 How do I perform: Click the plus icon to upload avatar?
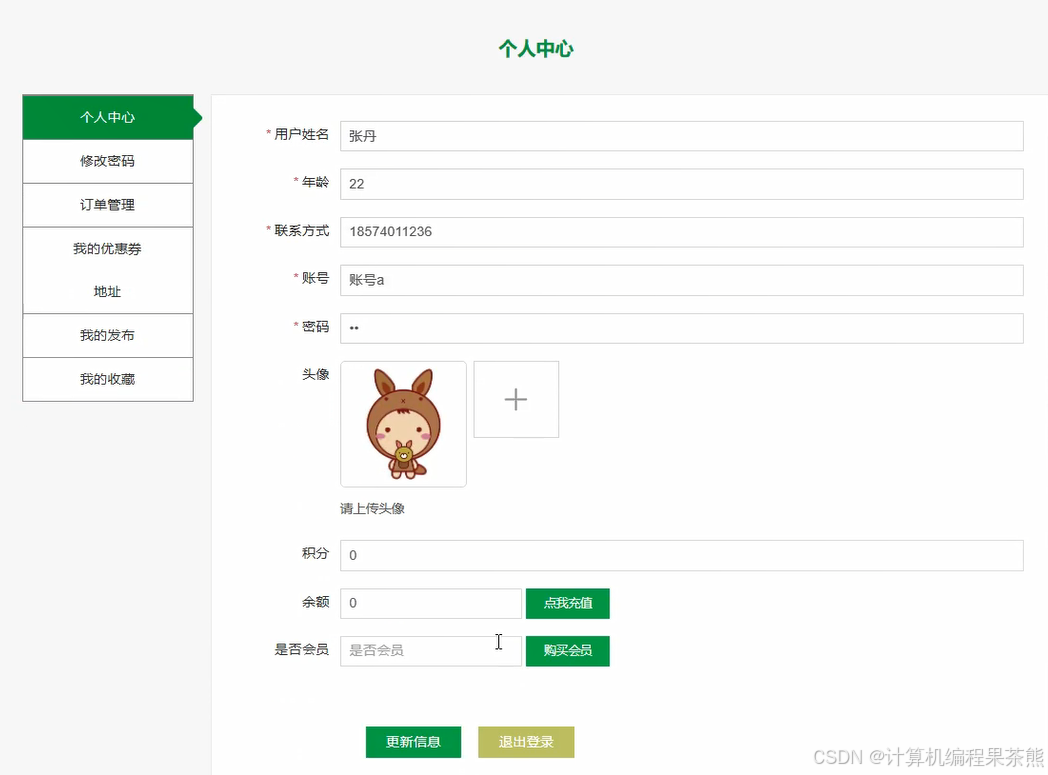(516, 400)
